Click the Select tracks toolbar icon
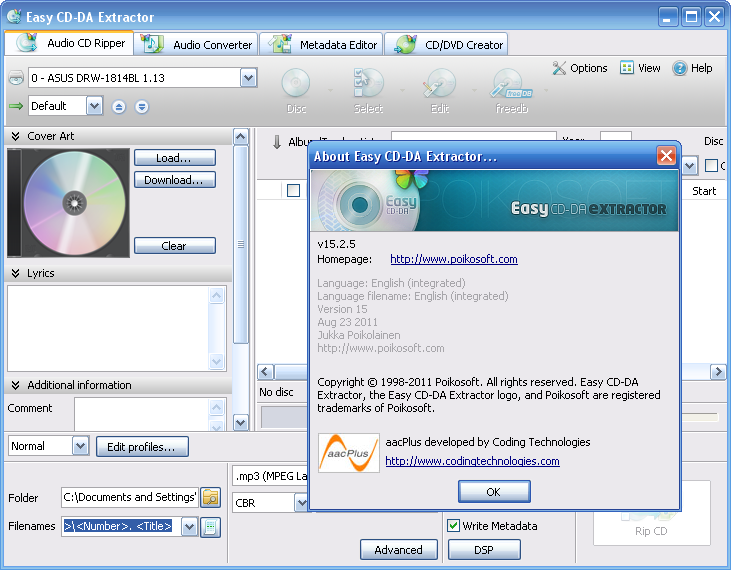The image size is (731, 570). click(x=368, y=84)
